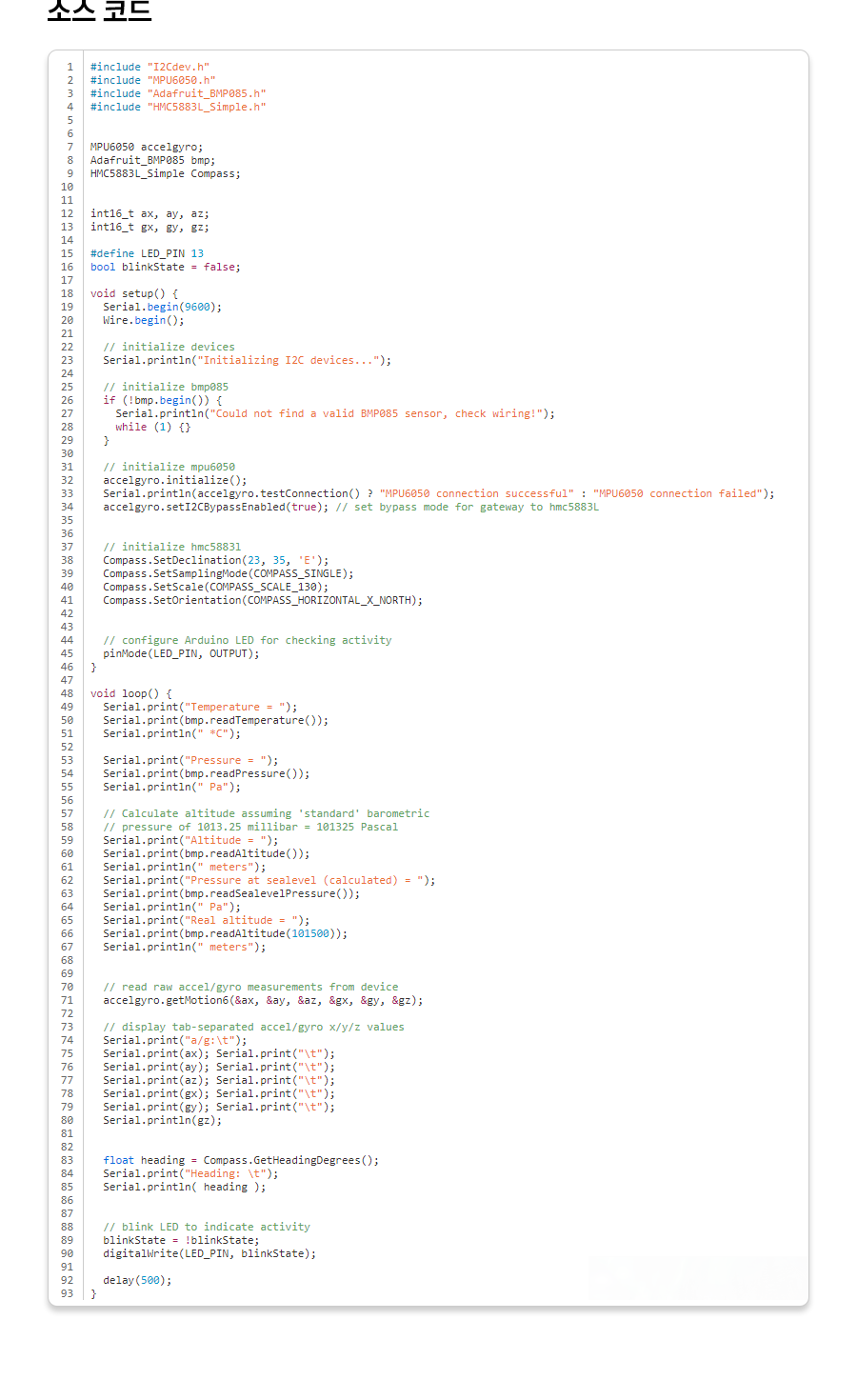Click the bmp.readAltitude(101500) line

225,933
